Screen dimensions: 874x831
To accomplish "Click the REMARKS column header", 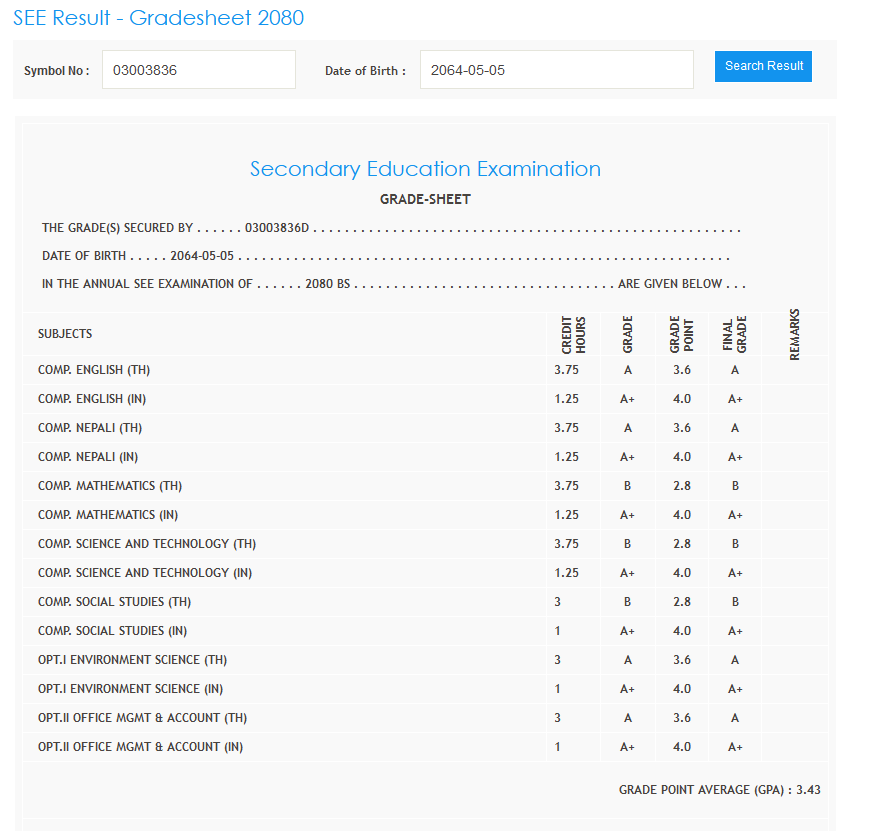I will (795, 335).
